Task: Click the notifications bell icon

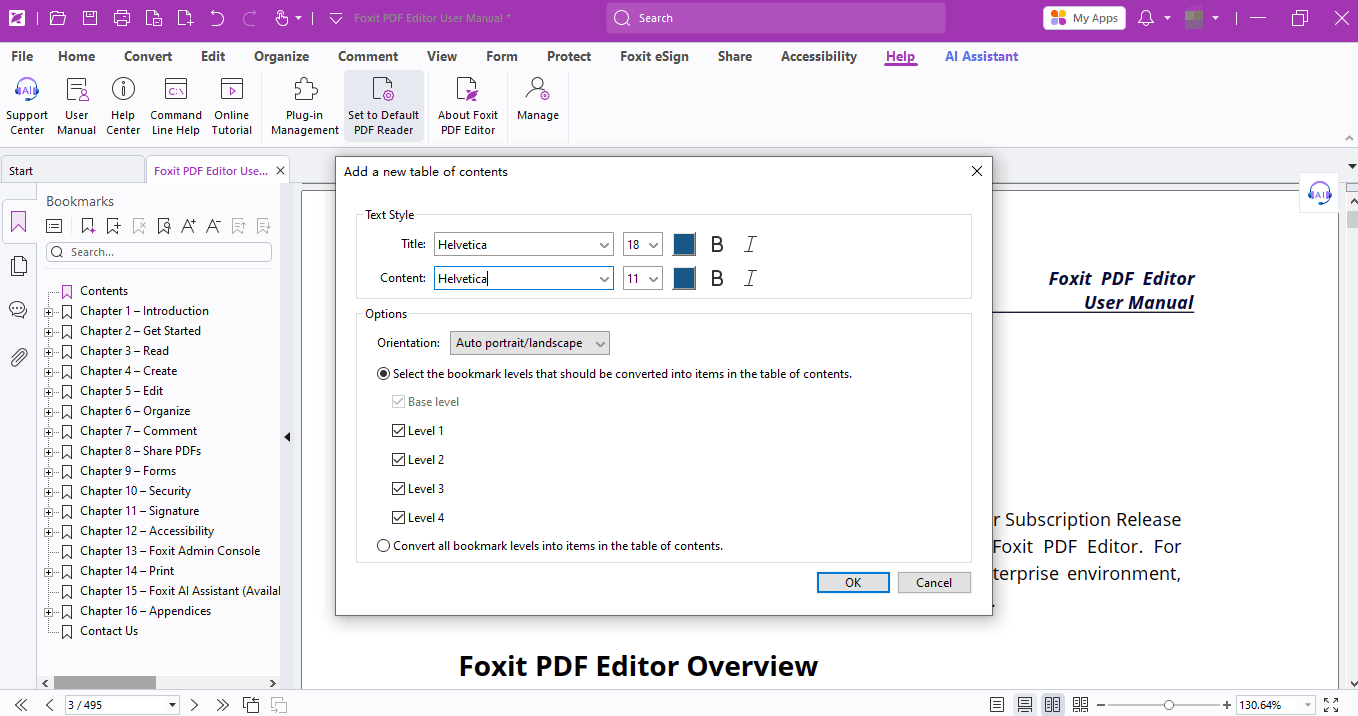Action: 1146,18
